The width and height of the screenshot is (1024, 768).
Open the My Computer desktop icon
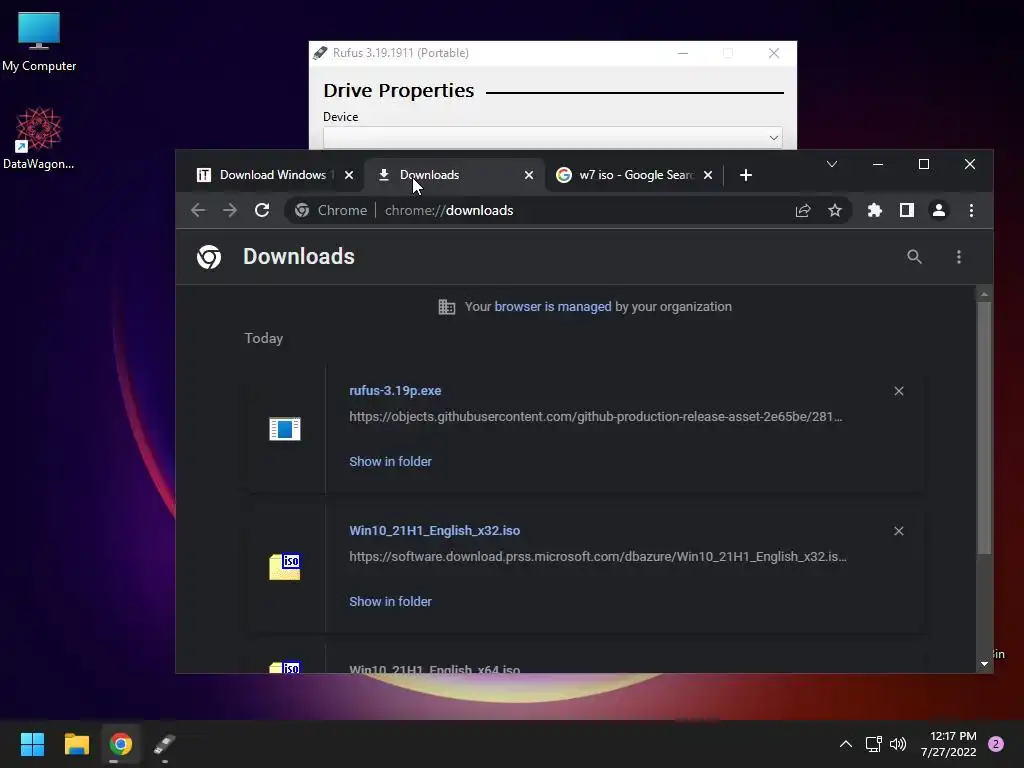point(39,42)
